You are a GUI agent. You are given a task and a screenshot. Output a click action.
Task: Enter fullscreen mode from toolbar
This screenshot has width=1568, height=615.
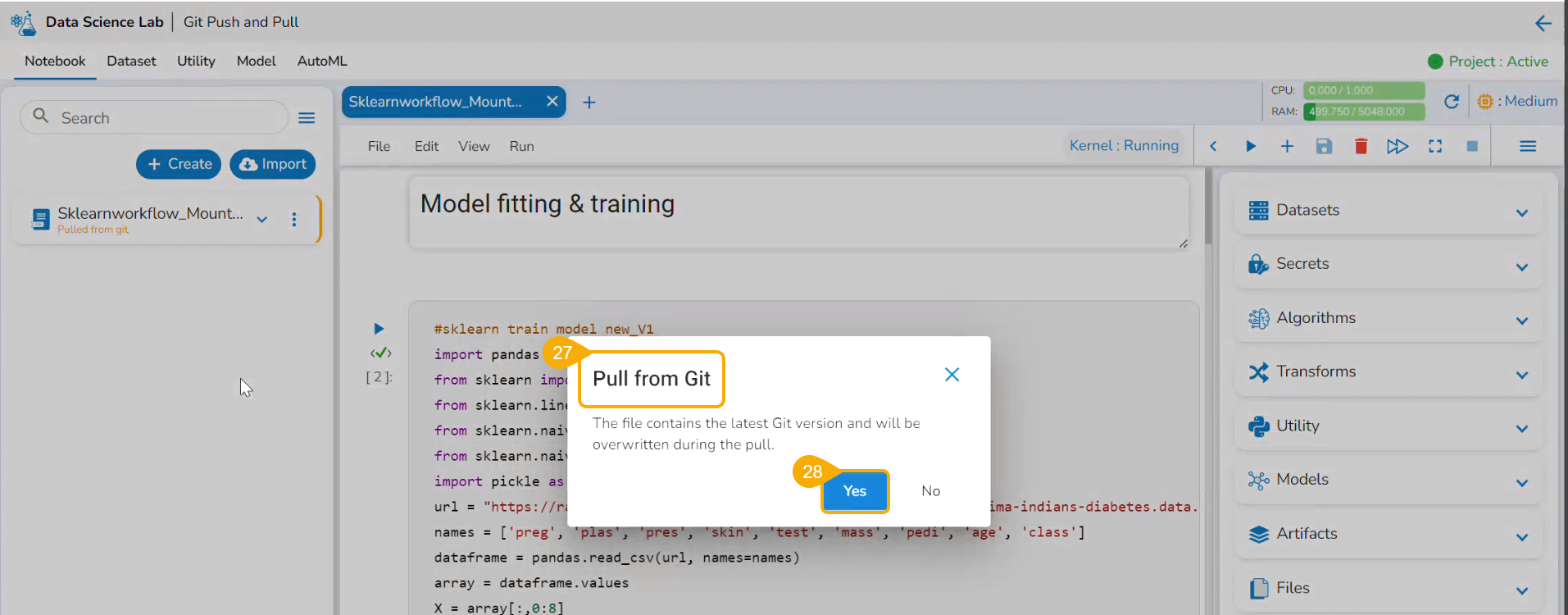point(1435,146)
